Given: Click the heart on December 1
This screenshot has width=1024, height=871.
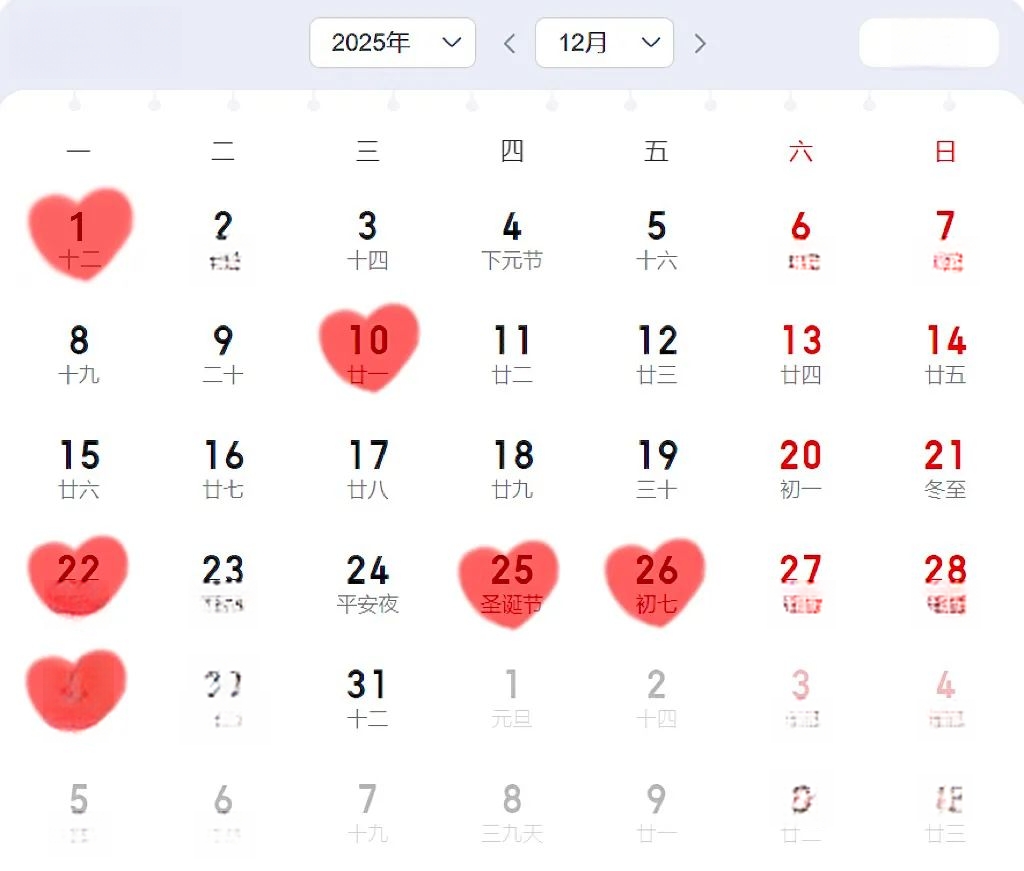Looking at the screenshot, I should coord(80,234).
